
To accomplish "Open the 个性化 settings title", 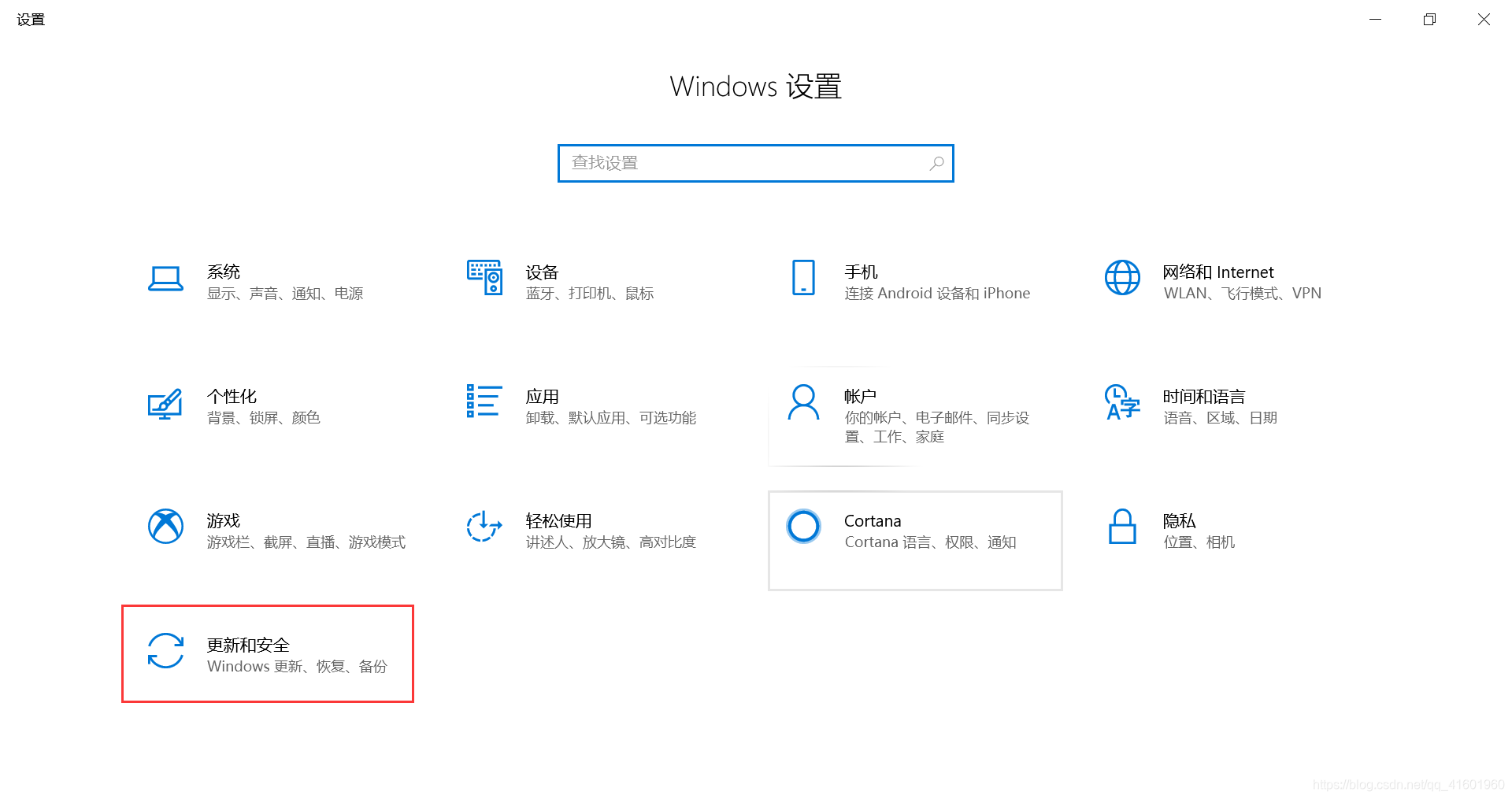I will click(232, 396).
